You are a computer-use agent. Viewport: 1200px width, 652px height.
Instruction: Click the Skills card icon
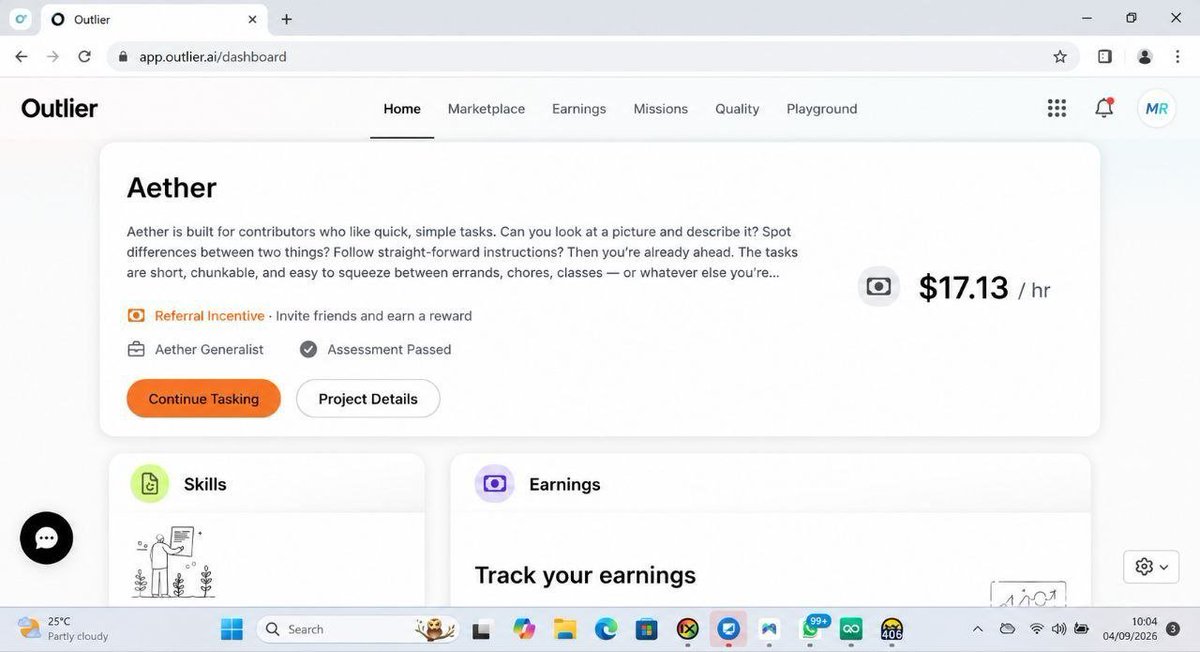pos(149,484)
